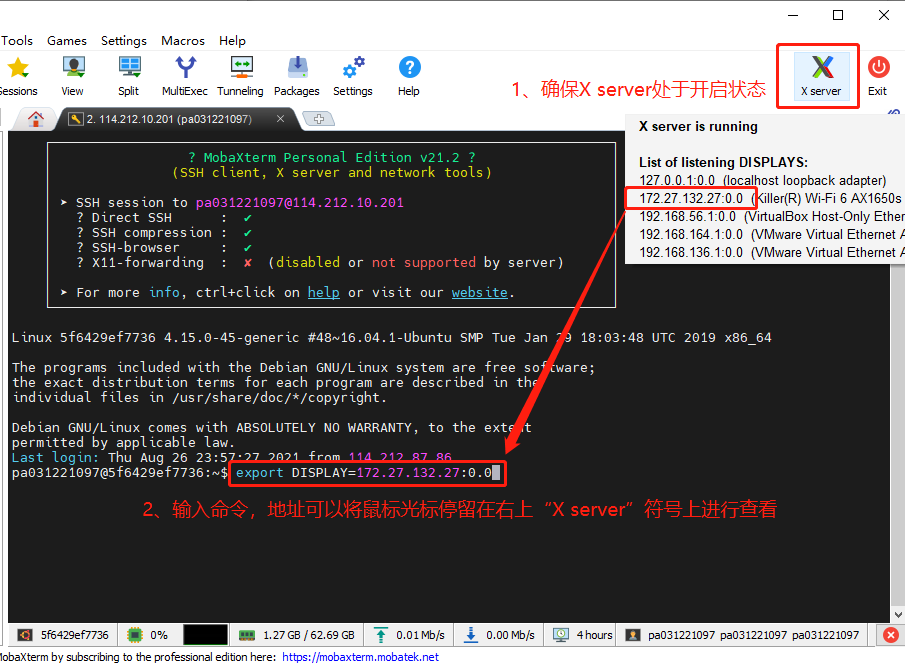
Task: Click the mobaxterm.mobatek.net link
Action: [360, 657]
